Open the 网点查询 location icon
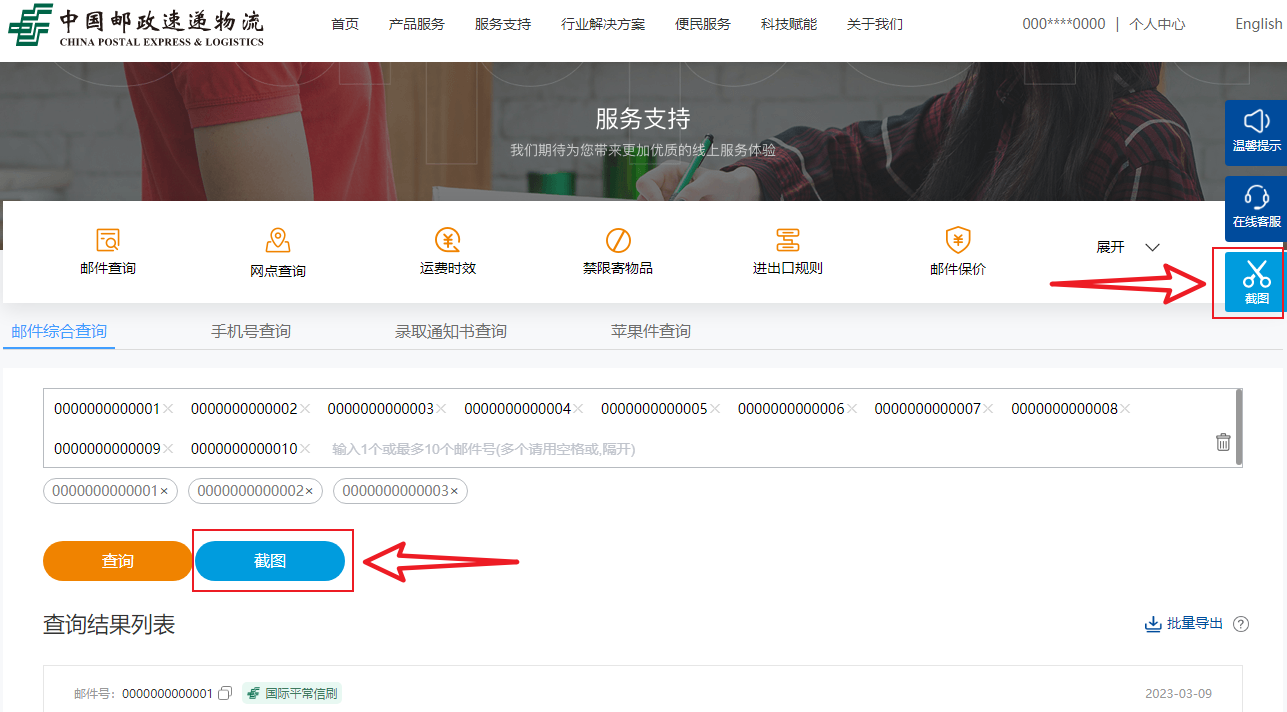The image size is (1287, 712). click(x=278, y=241)
